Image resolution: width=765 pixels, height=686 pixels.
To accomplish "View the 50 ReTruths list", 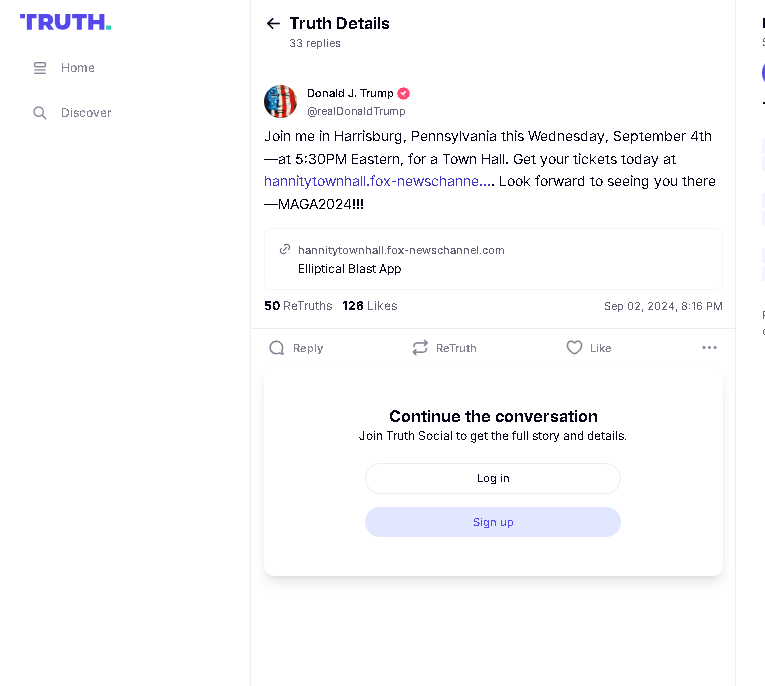I will point(298,306).
